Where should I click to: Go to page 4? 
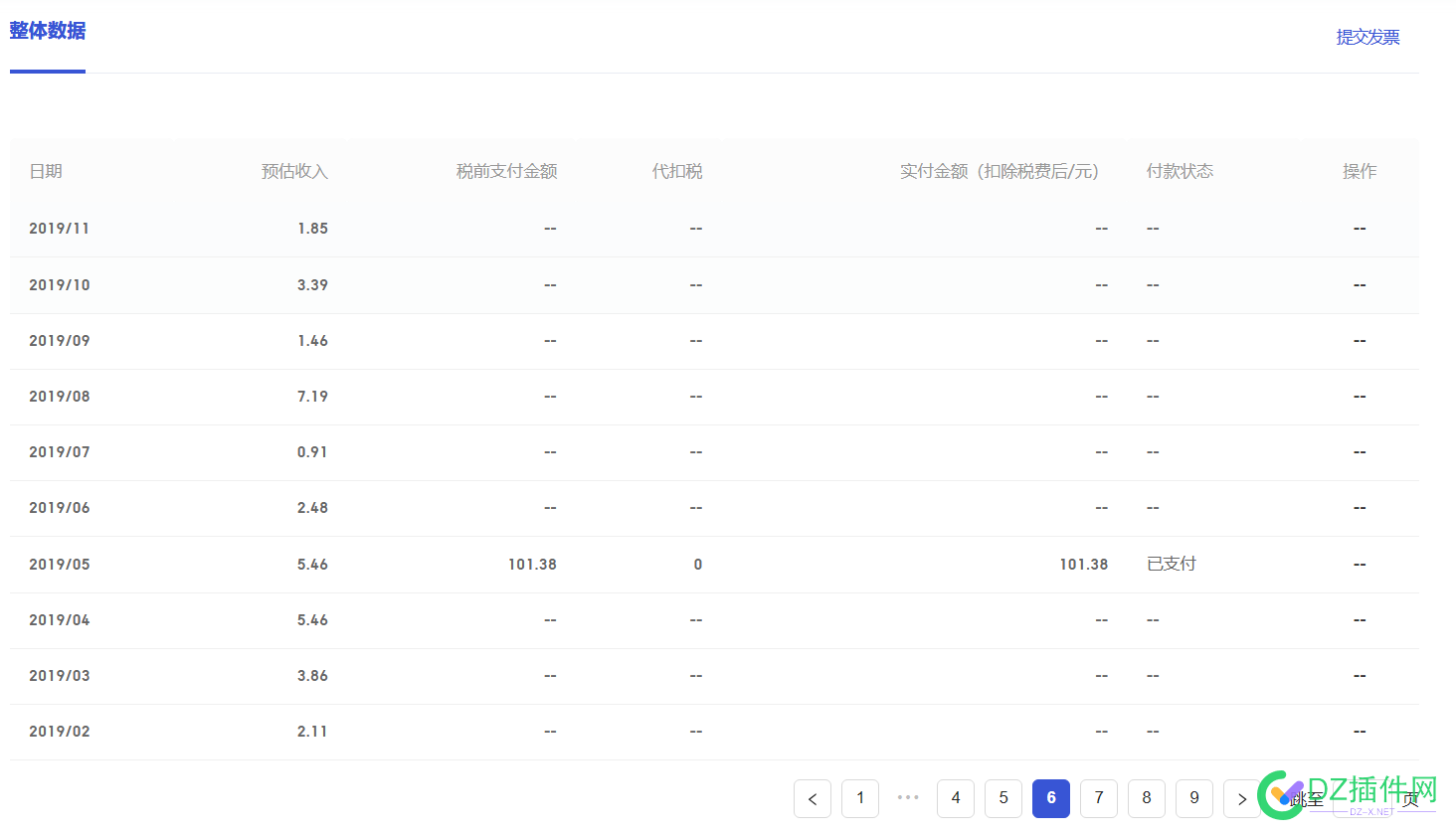(956, 798)
